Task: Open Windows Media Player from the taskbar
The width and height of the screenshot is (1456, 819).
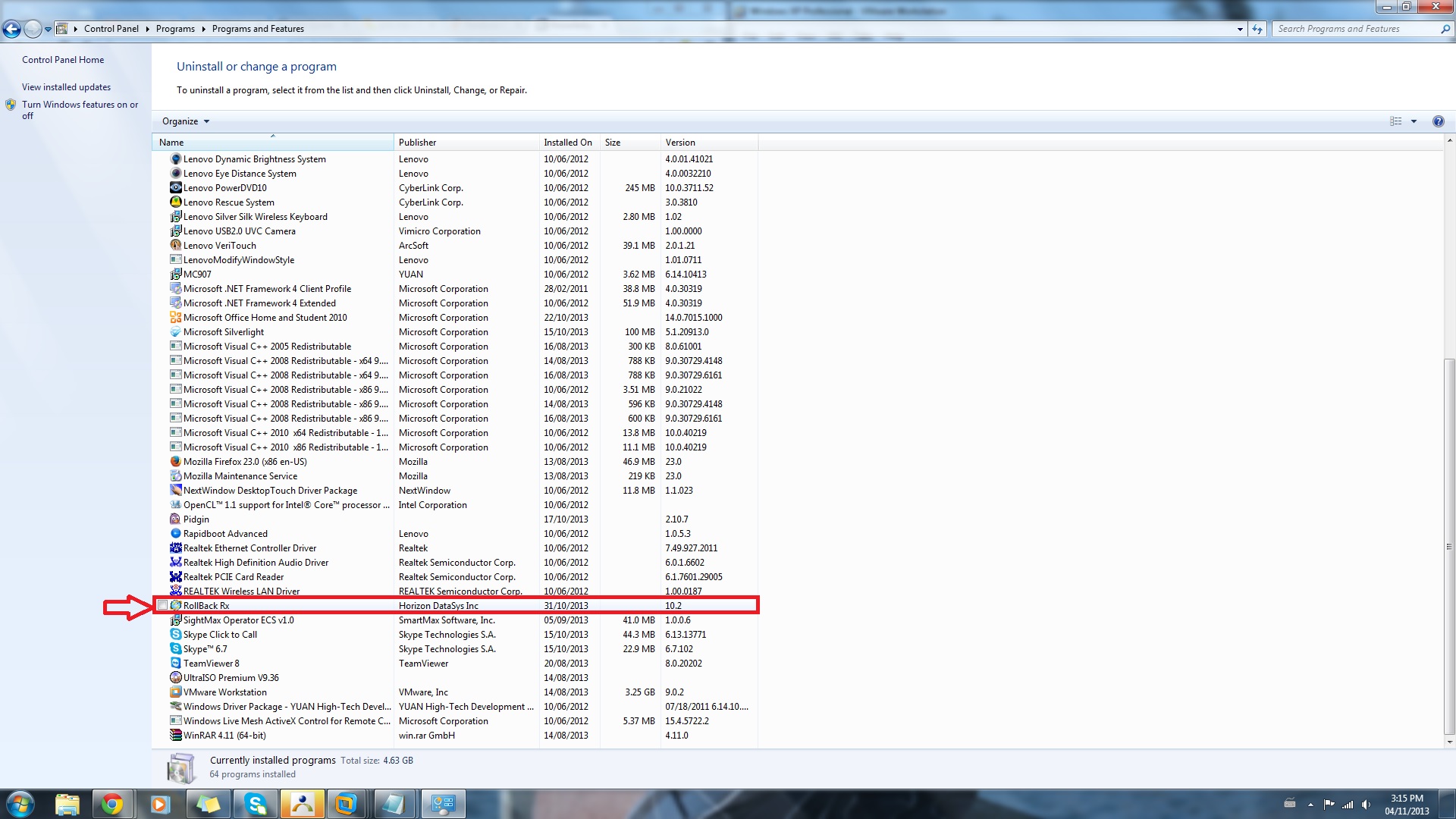Action: click(159, 804)
